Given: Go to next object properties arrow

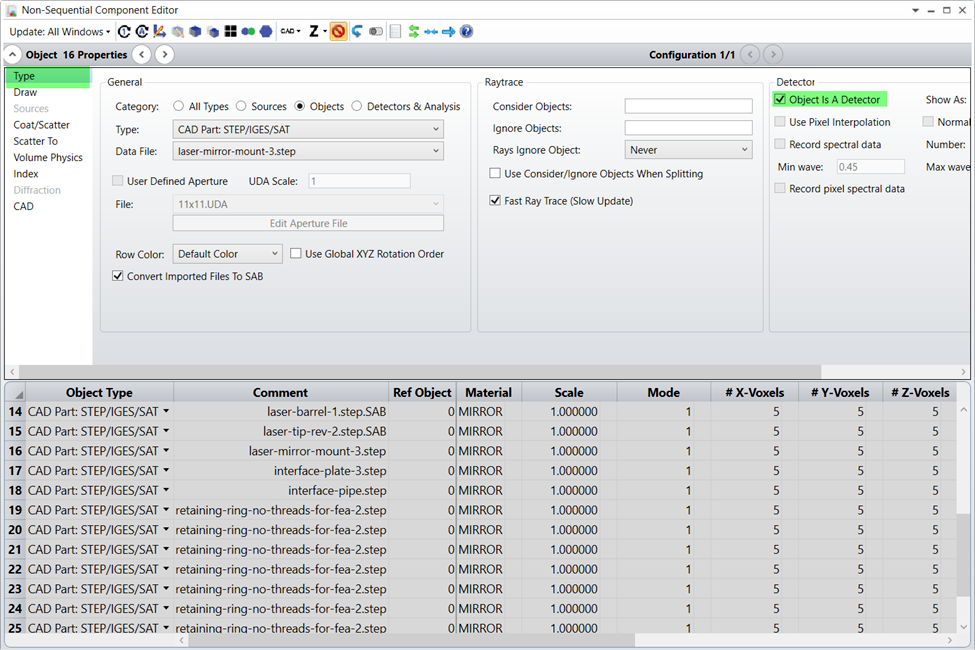Looking at the screenshot, I should 165,55.
